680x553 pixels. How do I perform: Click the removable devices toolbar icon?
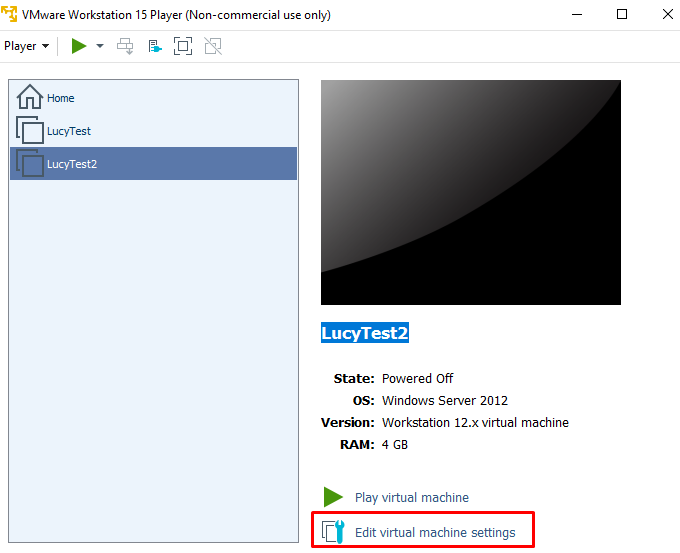(x=154, y=46)
